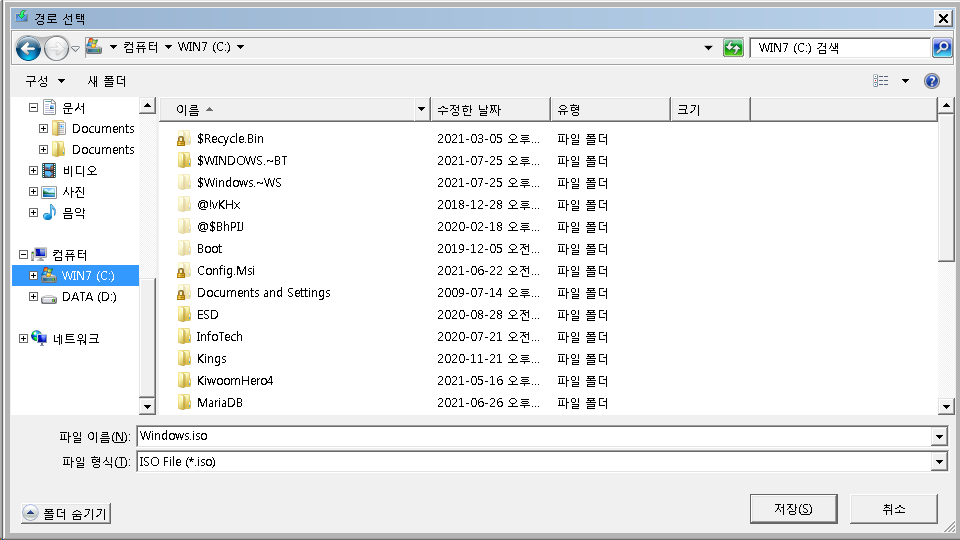
Task: Click the greyed Forward arrow button
Action: point(56,48)
